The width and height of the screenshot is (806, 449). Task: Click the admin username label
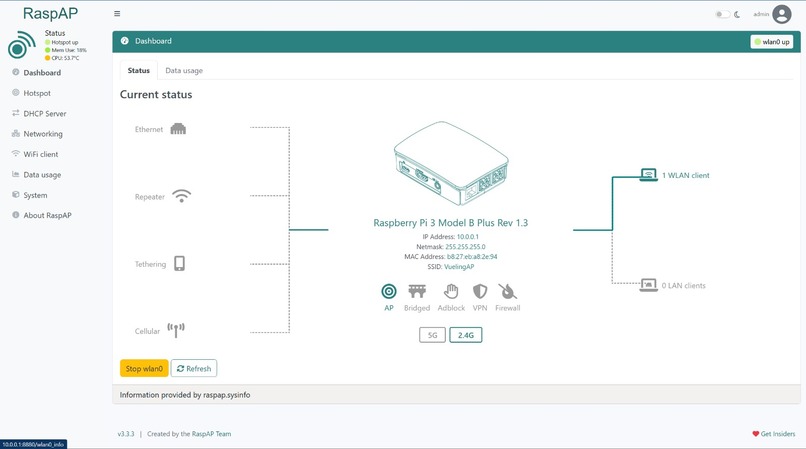(761, 14)
